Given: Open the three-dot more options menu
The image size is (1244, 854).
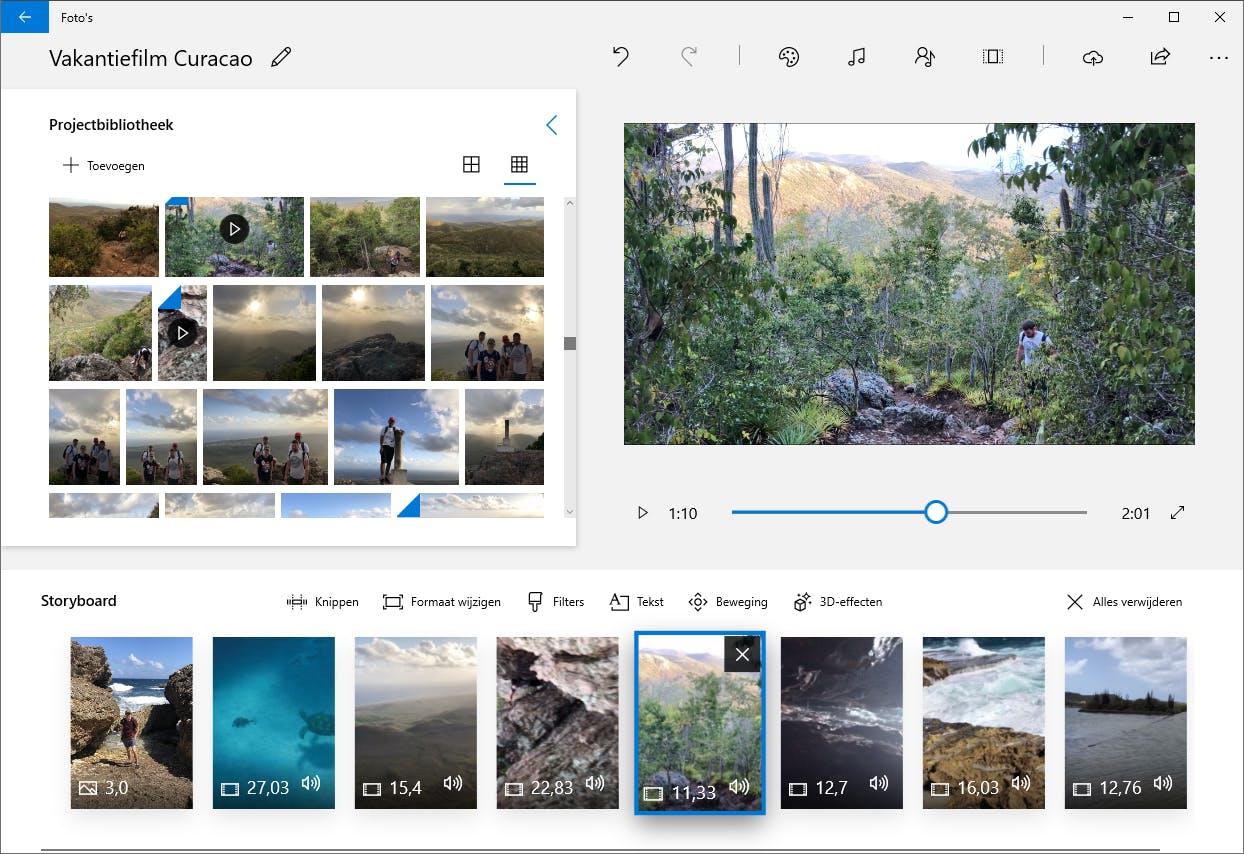Looking at the screenshot, I should click(x=1218, y=57).
